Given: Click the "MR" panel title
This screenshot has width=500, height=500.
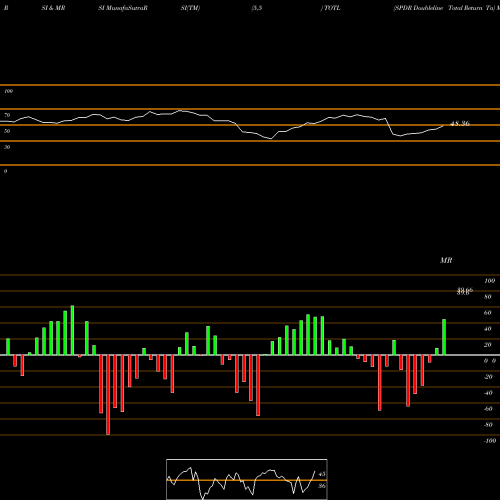Looking at the screenshot, I should coord(446,260).
